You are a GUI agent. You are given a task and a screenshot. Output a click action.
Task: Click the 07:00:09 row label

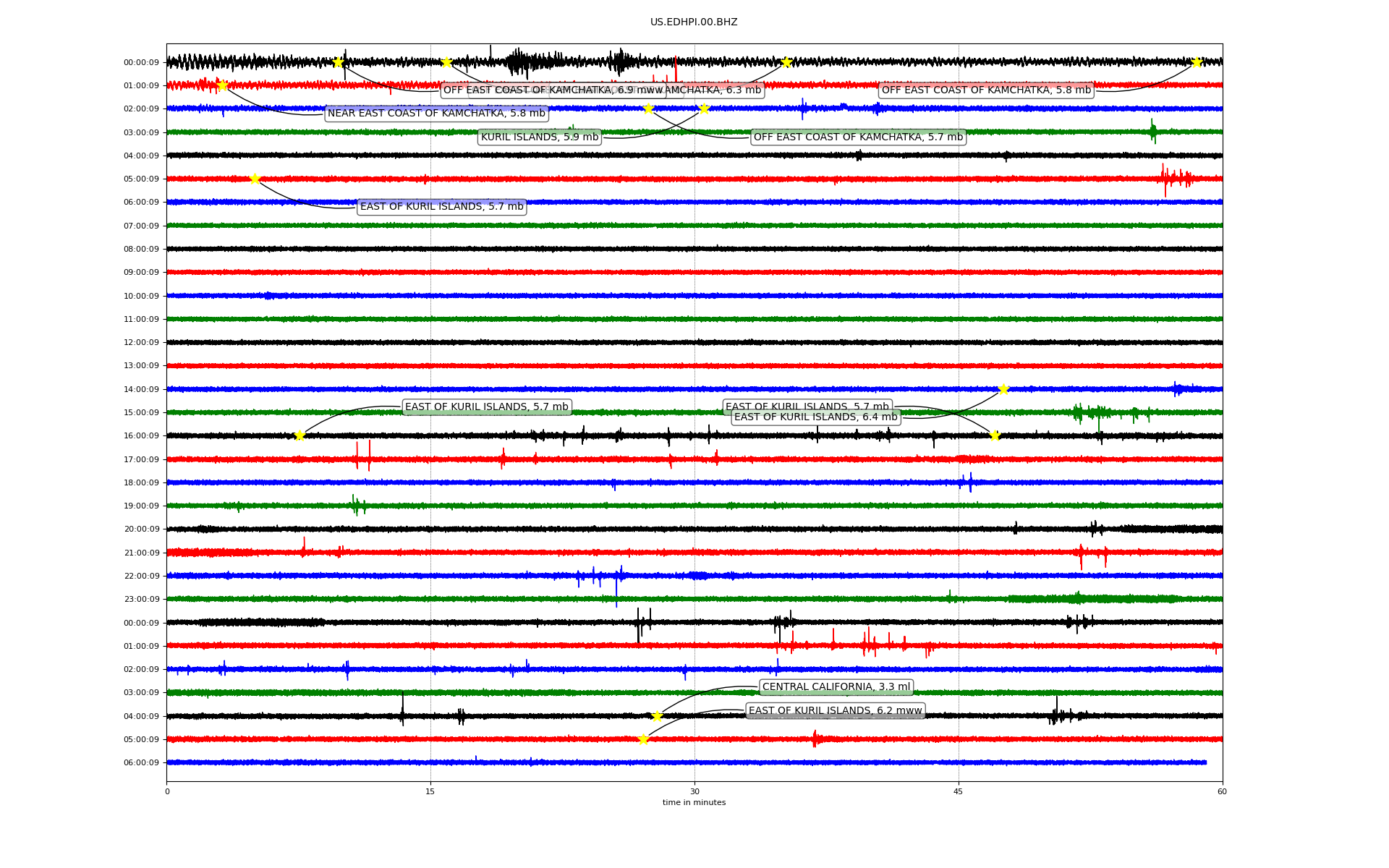pos(141,226)
